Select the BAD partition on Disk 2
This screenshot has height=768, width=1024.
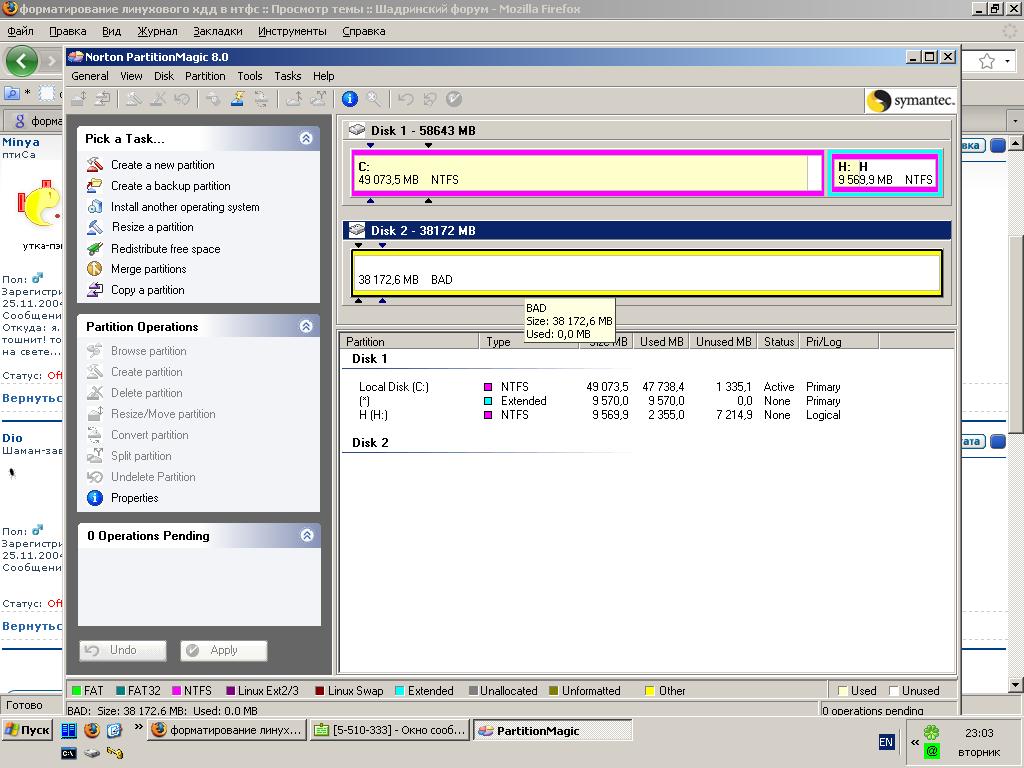647,273
